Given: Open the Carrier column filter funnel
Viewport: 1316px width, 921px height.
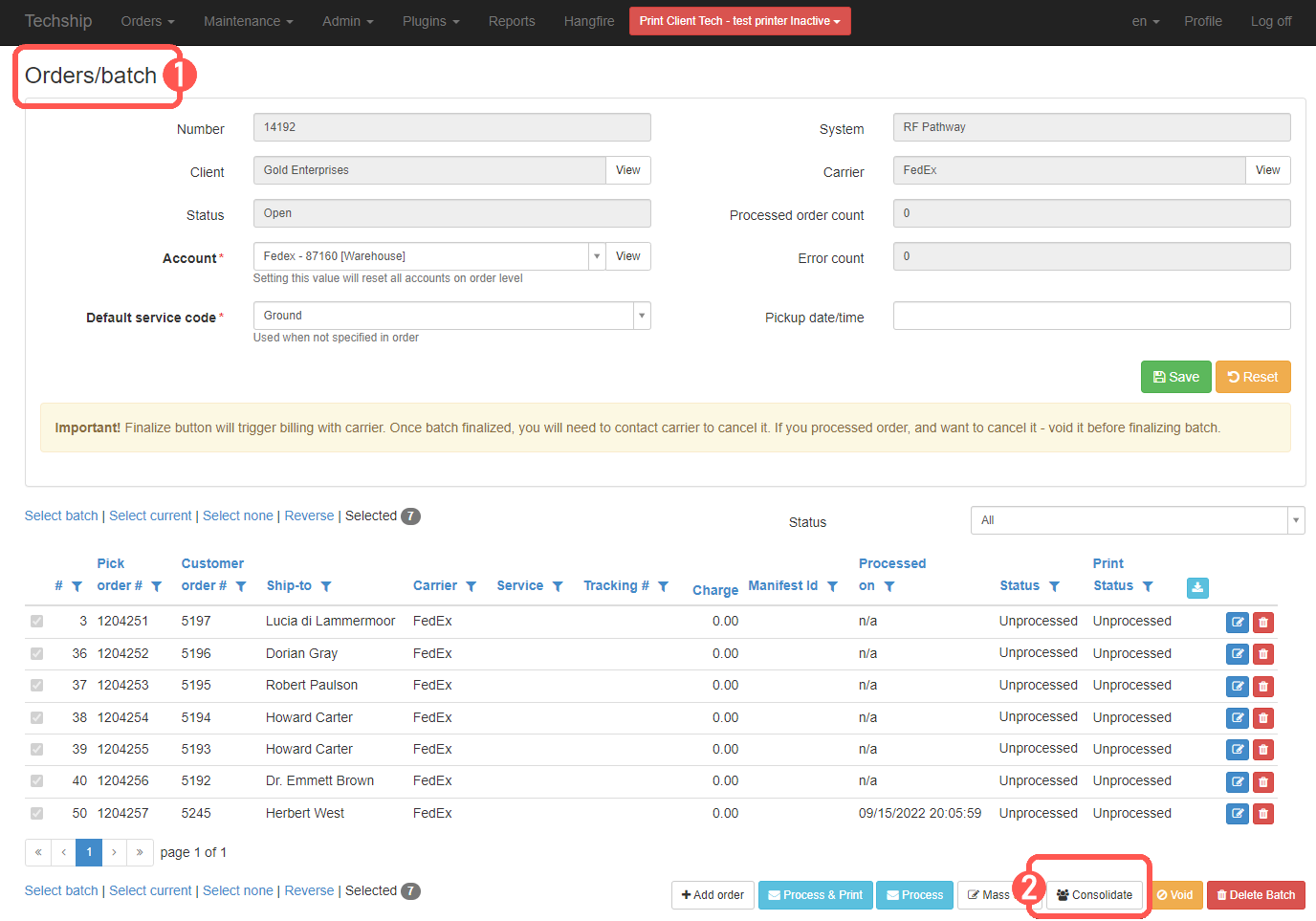Looking at the screenshot, I should [x=470, y=585].
